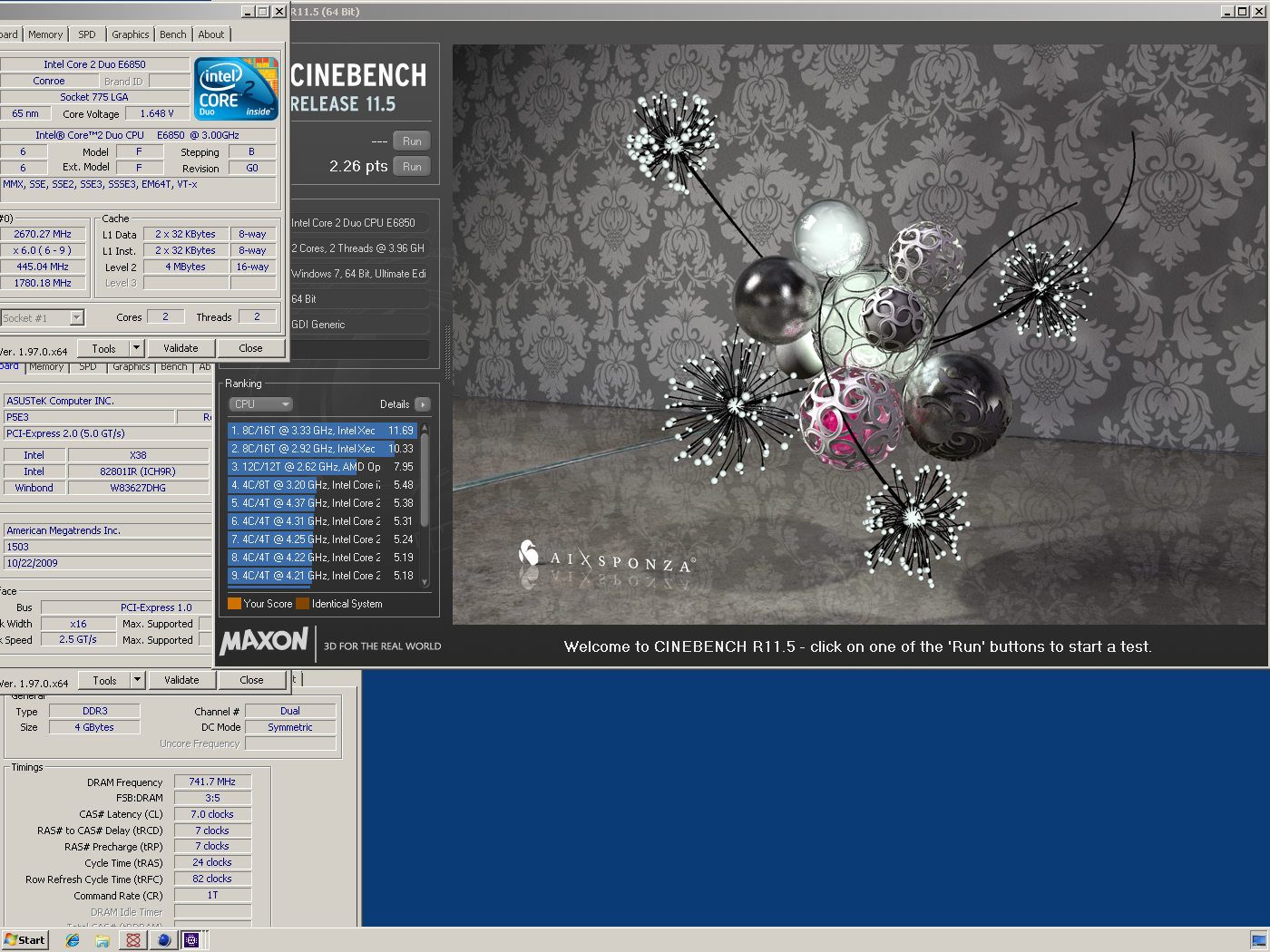Switch to the blue sphere Cinebench taskbar button
The image size is (1270, 952).
163,940
